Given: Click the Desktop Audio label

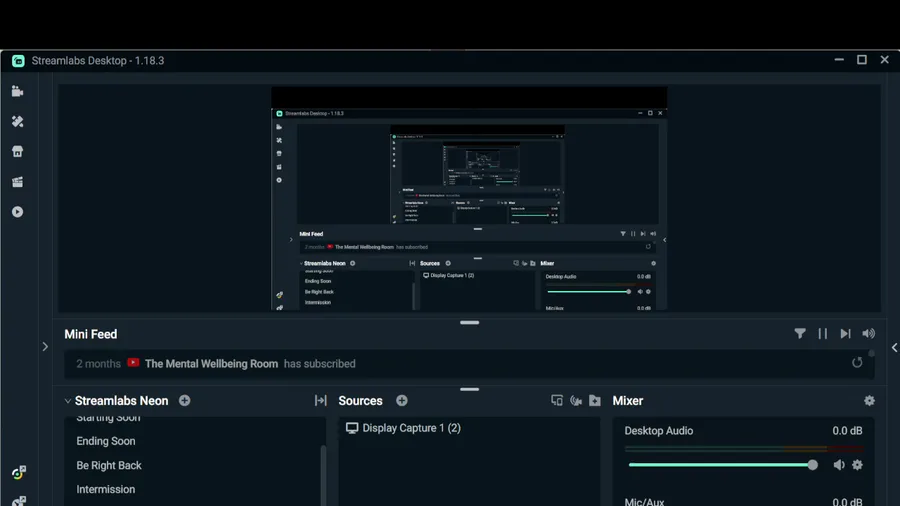Looking at the screenshot, I should coord(658,431).
